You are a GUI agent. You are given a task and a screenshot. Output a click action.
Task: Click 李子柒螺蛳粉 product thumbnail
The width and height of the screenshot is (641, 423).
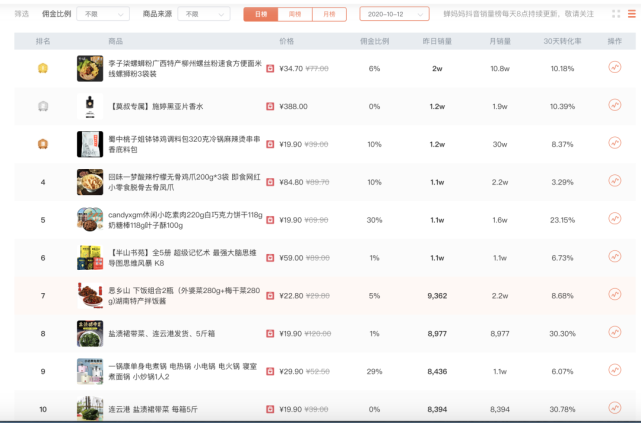click(x=90, y=69)
